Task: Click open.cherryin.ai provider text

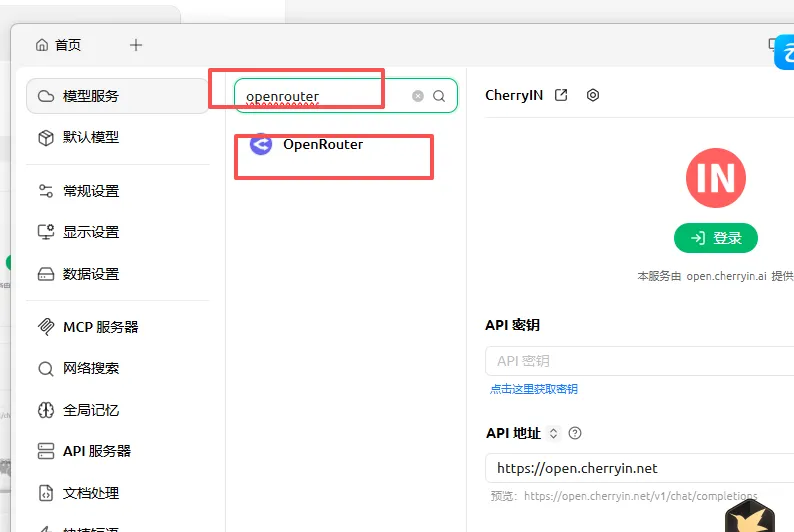Action: click(726, 276)
